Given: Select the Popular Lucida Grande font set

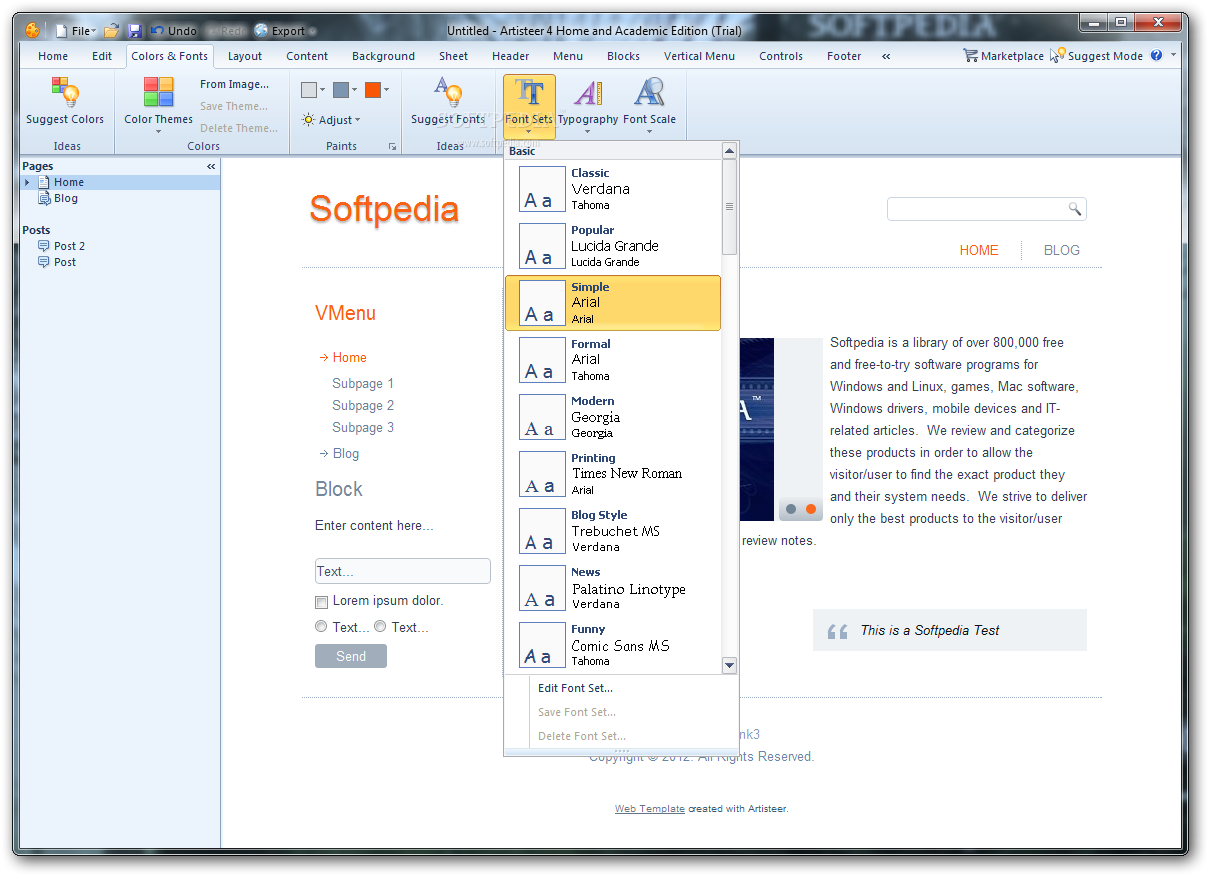Looking at the screenshot, I should [x=612, y=246].
